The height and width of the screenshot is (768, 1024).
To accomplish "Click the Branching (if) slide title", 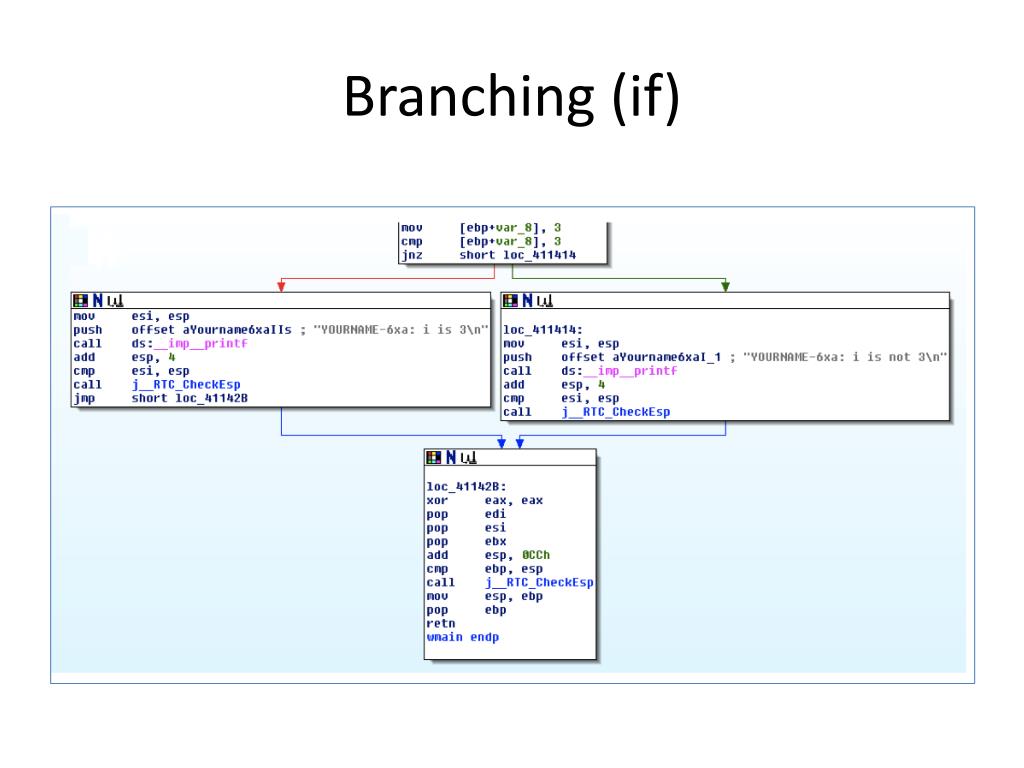I will tap(512, 96).
